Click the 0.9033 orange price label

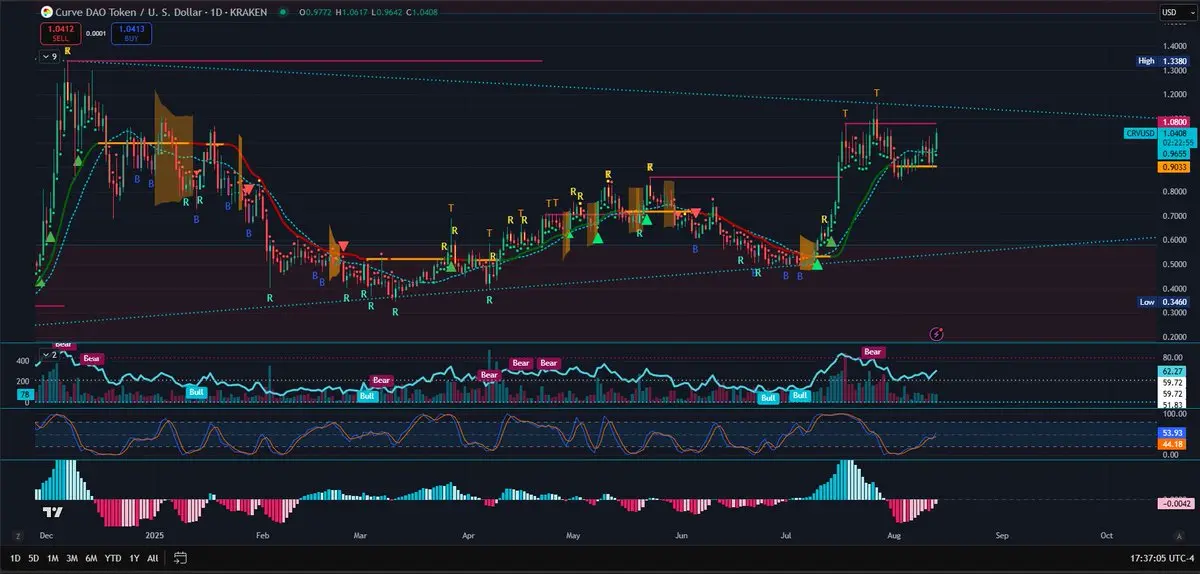1173,167
